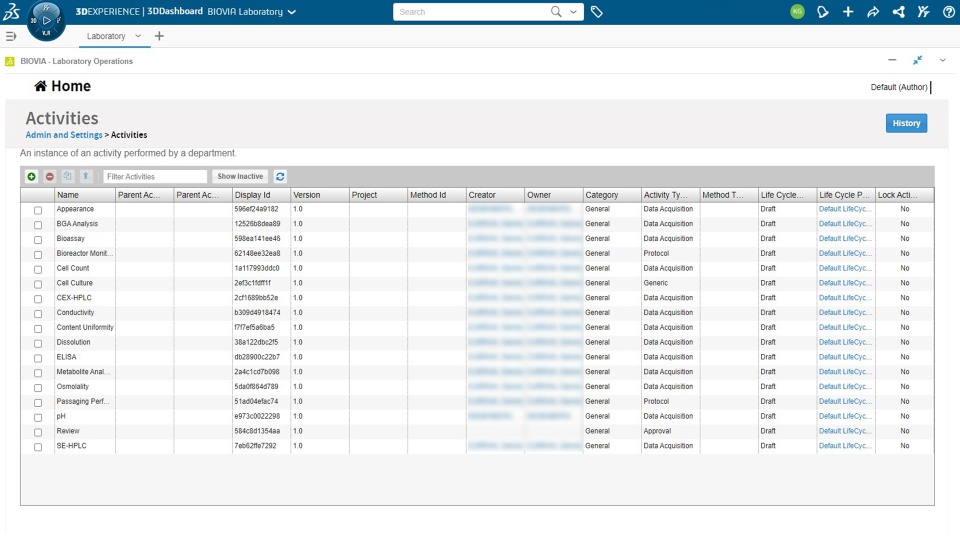This screenshot has height=540, width=960.
Task: Click display id 584c8d1354aa
Action: pos(257,431)
